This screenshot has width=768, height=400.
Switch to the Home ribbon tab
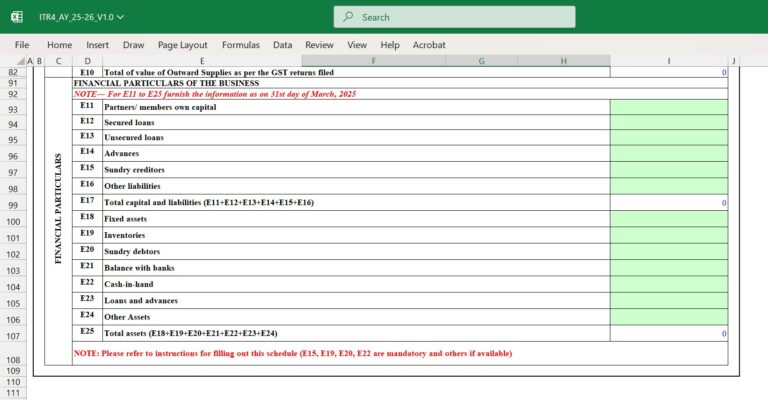[x=59, y=45]
